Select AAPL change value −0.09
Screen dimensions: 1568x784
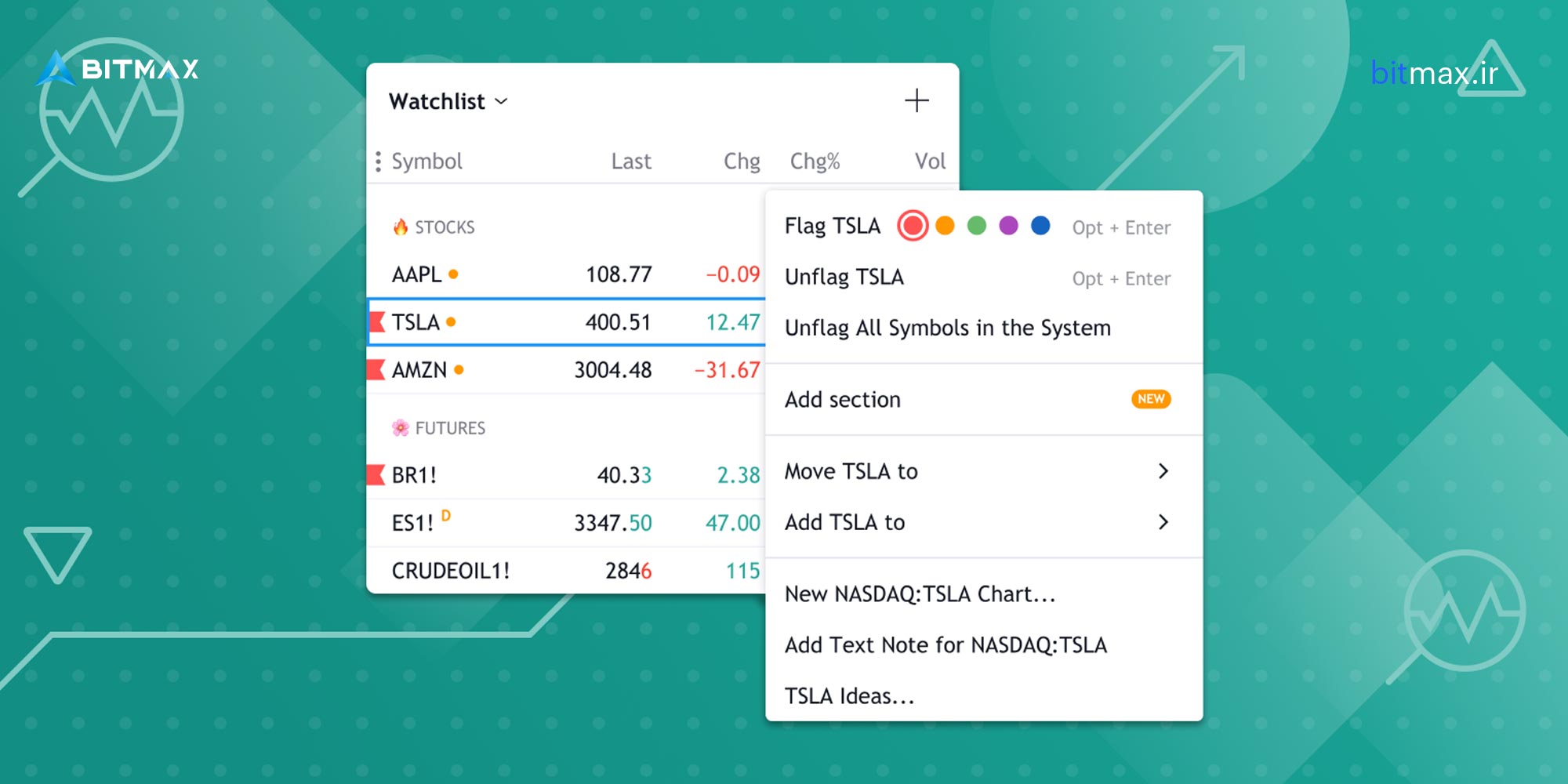(x=732, y=274)
